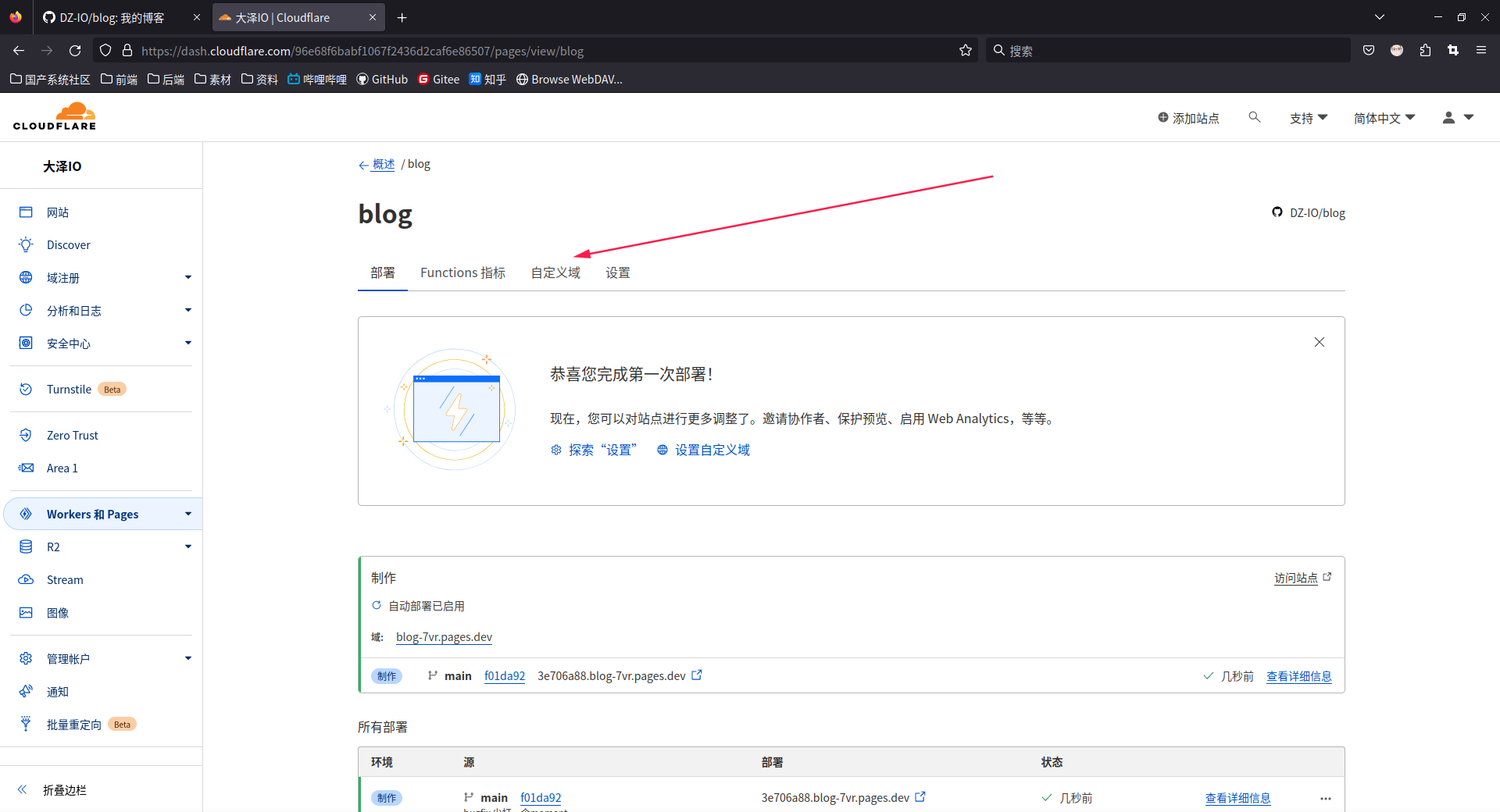
Task: Open the Functions 指标 tab
Action: coord(462,272)
